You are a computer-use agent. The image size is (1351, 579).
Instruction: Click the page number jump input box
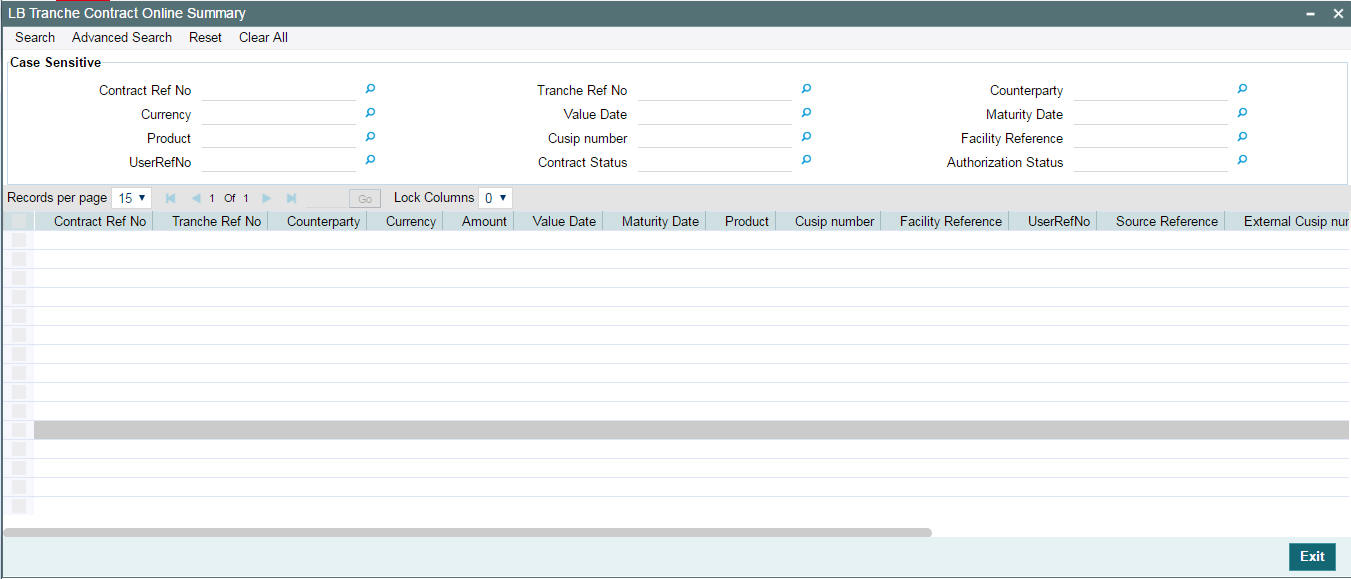point(325,198)
